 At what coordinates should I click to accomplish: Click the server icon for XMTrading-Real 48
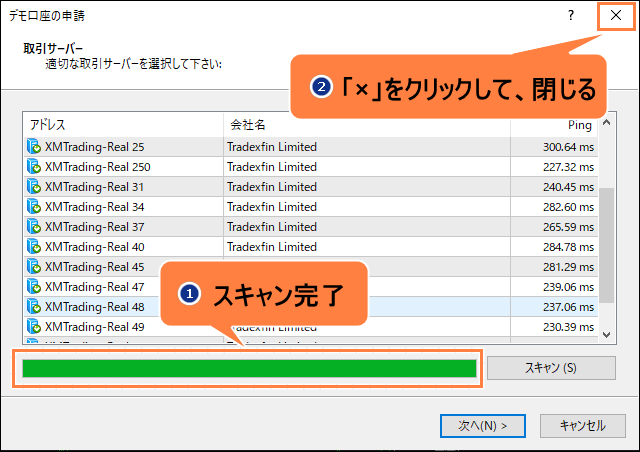(x=33, y=307)
